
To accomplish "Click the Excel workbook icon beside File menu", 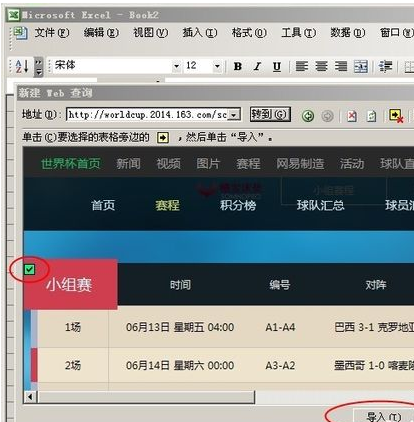I will click(20, 33).
